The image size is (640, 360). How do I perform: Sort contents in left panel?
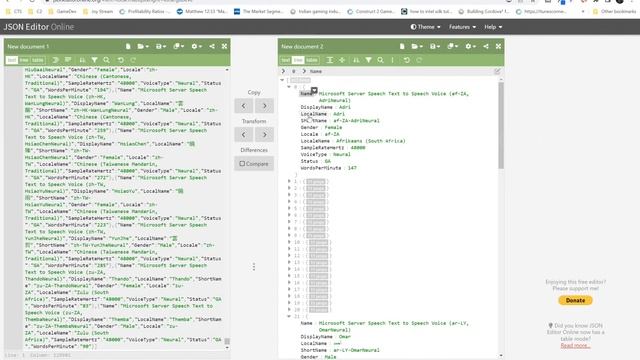(x=82, y=60)
